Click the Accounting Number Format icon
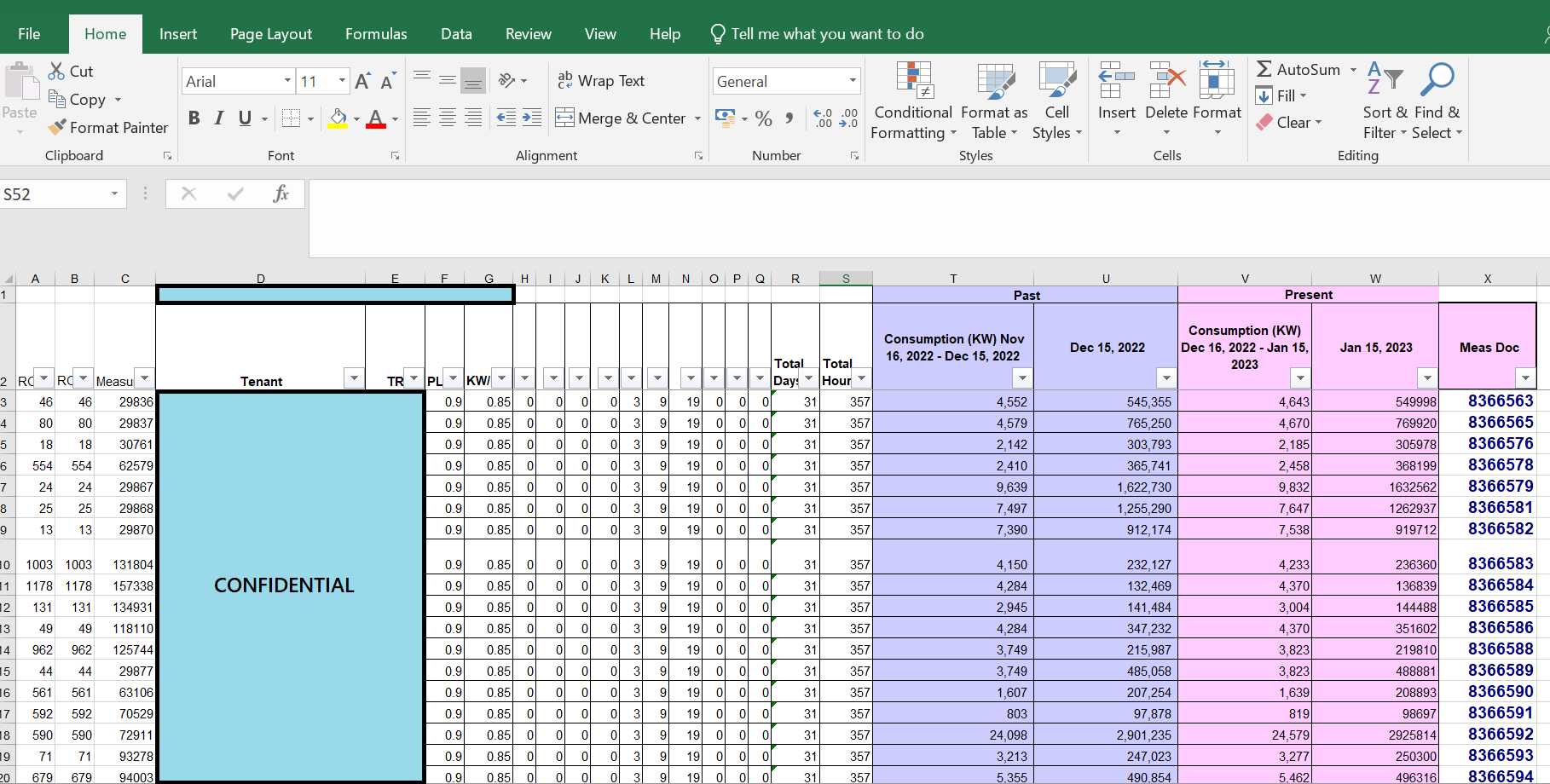1550x784 pixels. [726, 118]
